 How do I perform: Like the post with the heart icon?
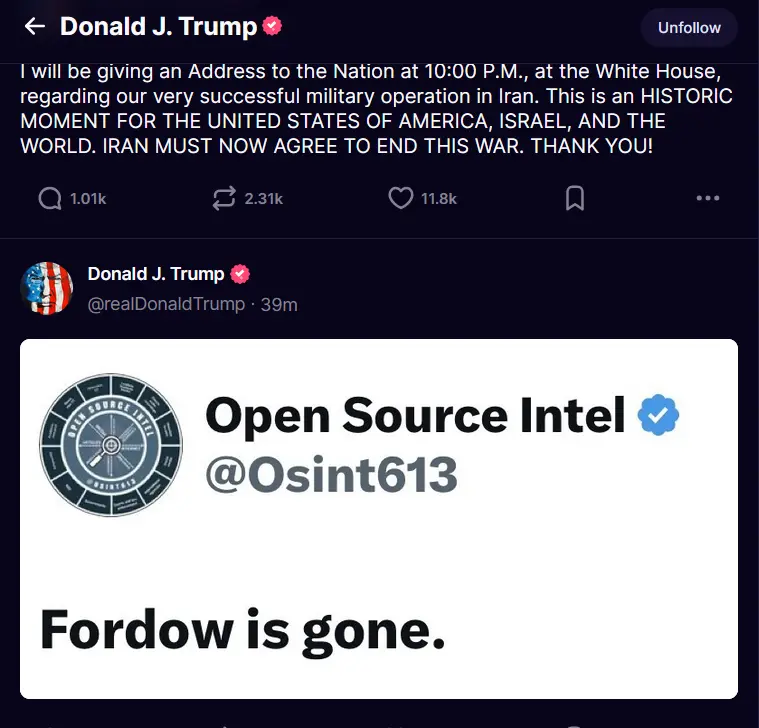click(400, 199)
